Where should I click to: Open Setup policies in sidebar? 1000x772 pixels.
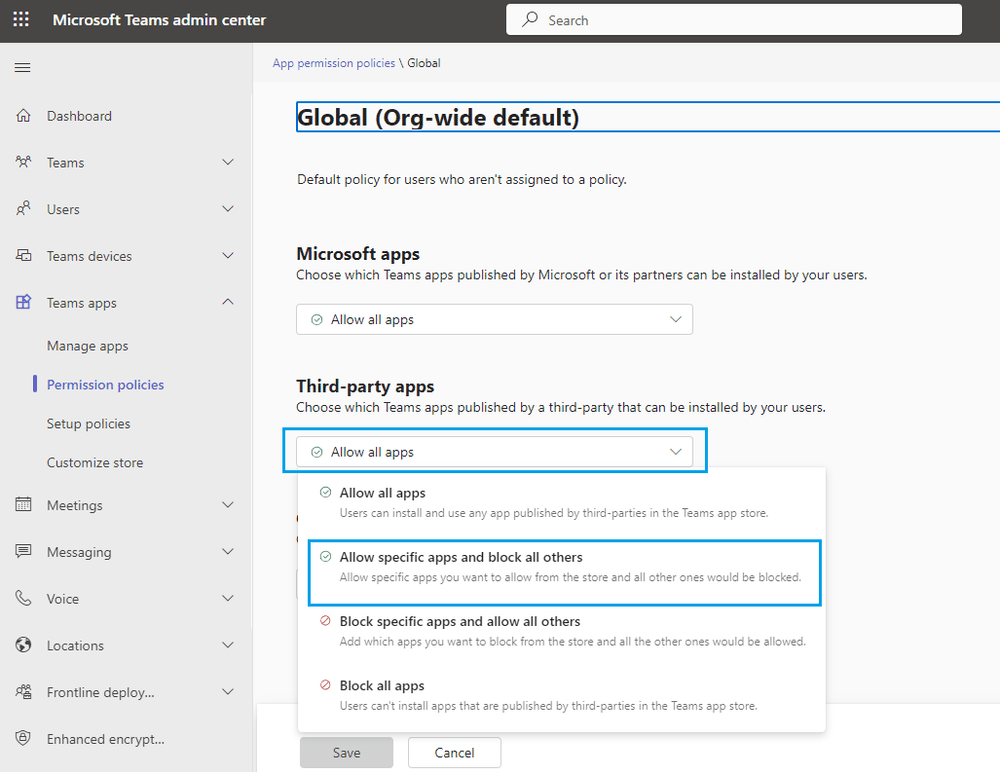click(88, 424)
